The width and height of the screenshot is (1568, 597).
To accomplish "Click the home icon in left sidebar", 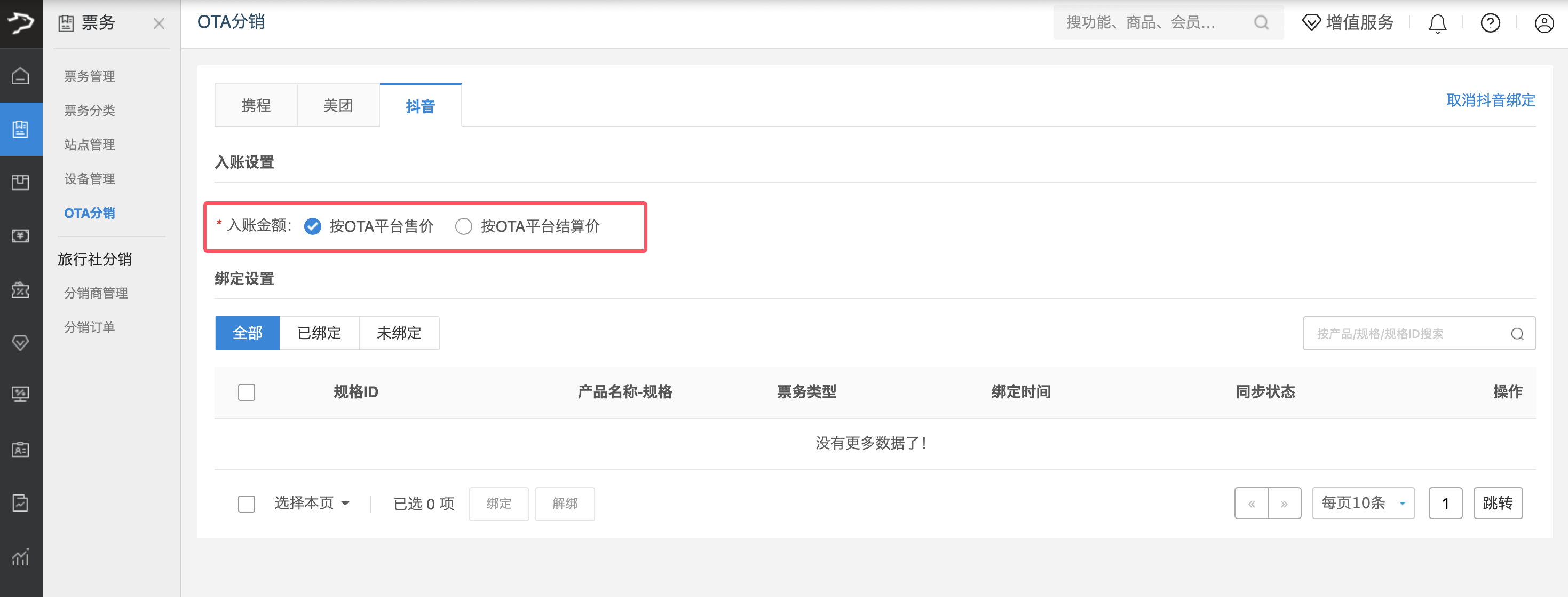I will (x=21, y=76).
